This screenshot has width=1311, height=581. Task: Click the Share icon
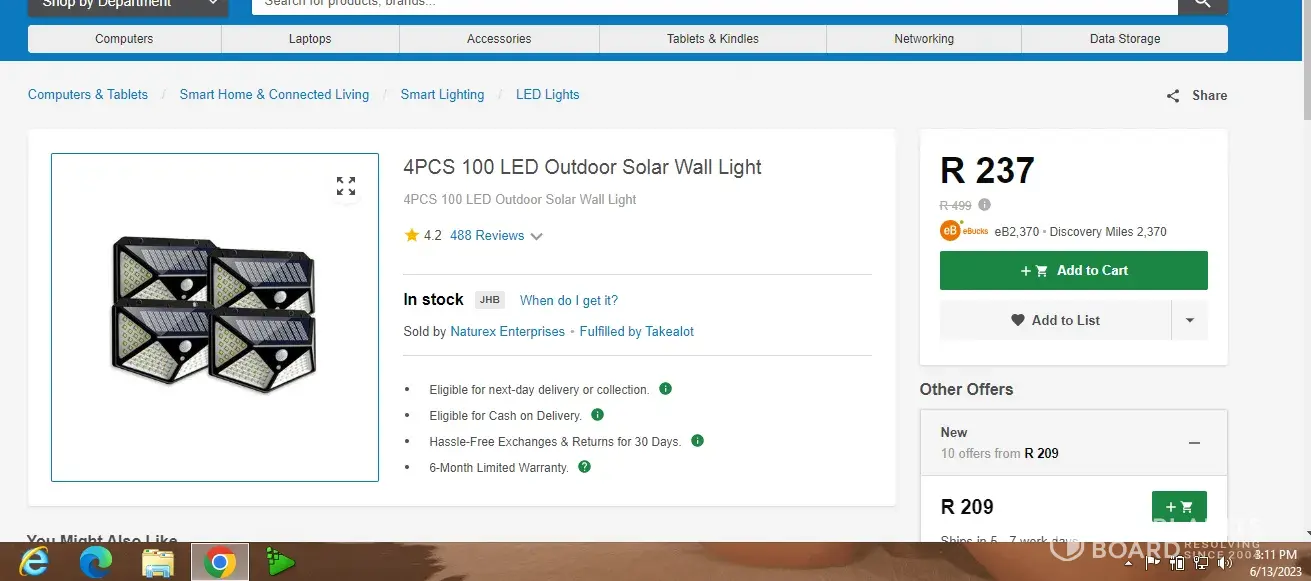click(x=1173, y=96)
